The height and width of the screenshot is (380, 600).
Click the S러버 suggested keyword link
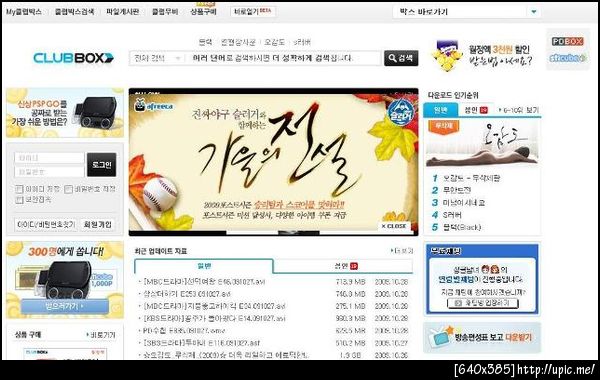point(302,42)
